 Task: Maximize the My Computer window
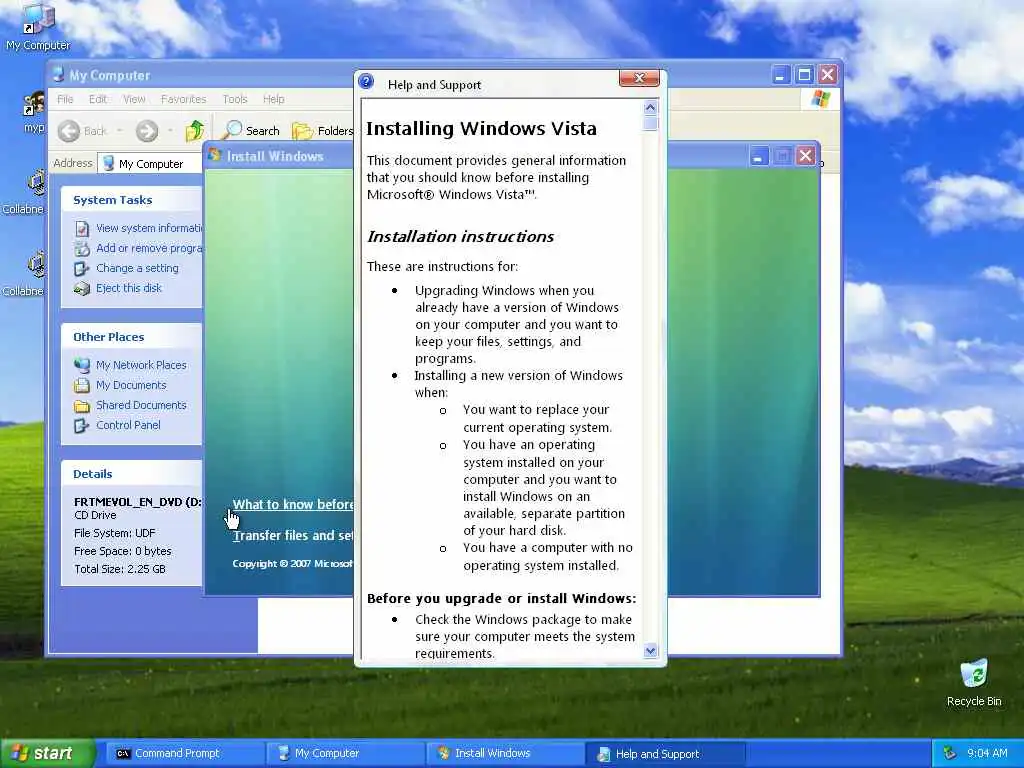(804, 75)
